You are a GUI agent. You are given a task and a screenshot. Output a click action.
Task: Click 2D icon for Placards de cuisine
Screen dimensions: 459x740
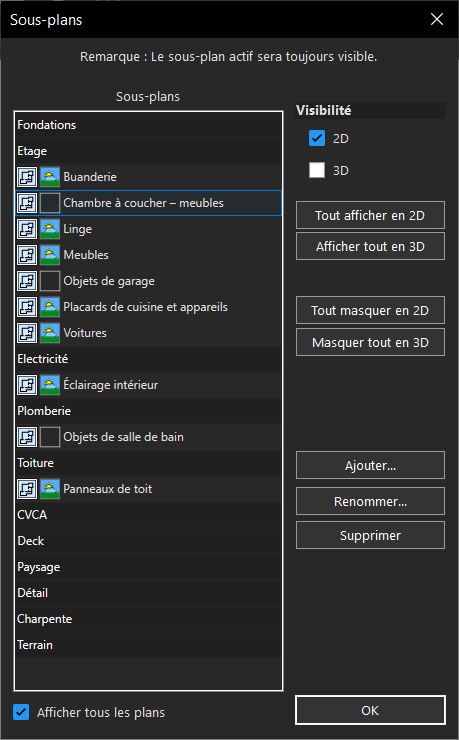(x=27, y=307)
